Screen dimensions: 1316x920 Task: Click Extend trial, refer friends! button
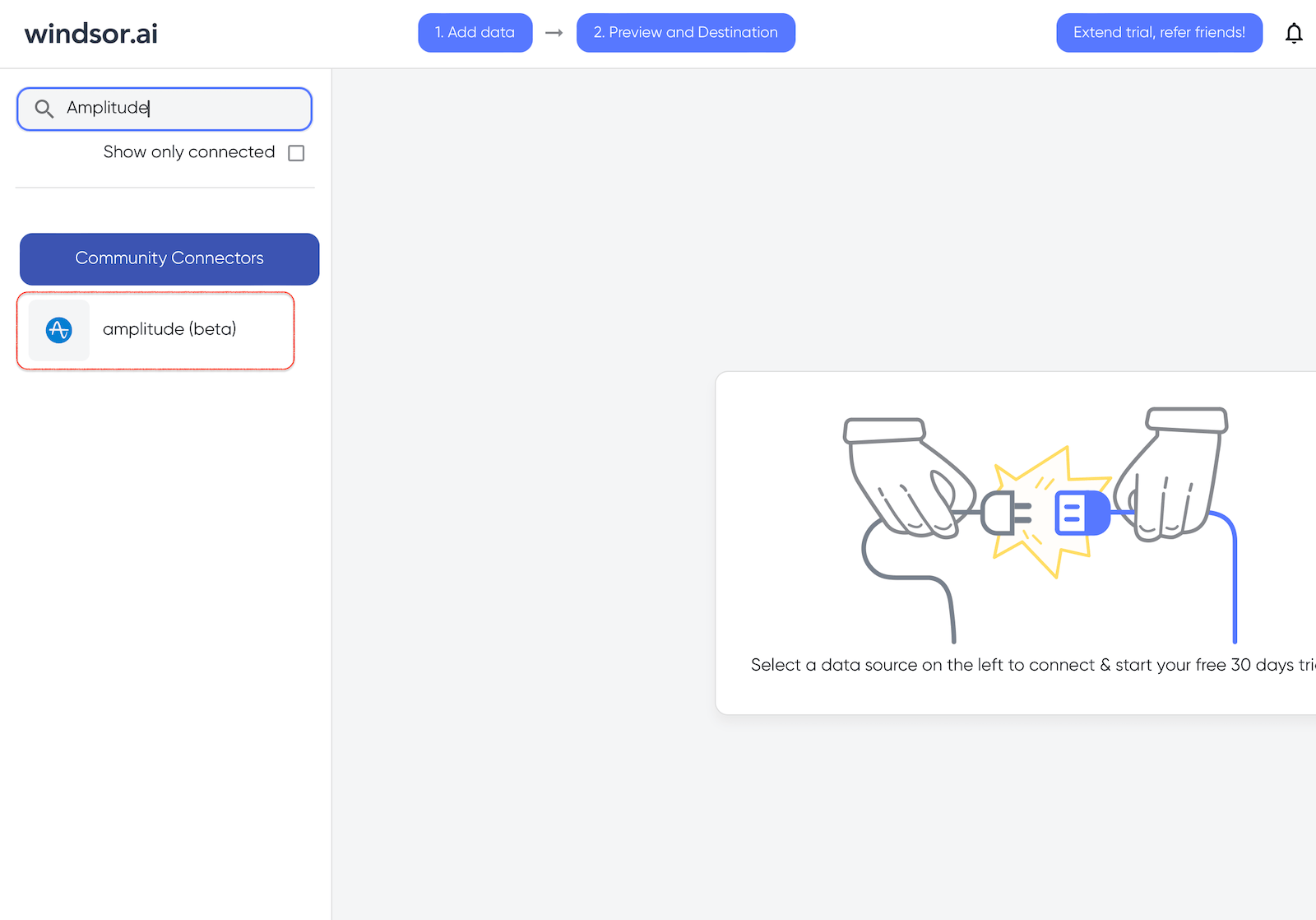1160,33
